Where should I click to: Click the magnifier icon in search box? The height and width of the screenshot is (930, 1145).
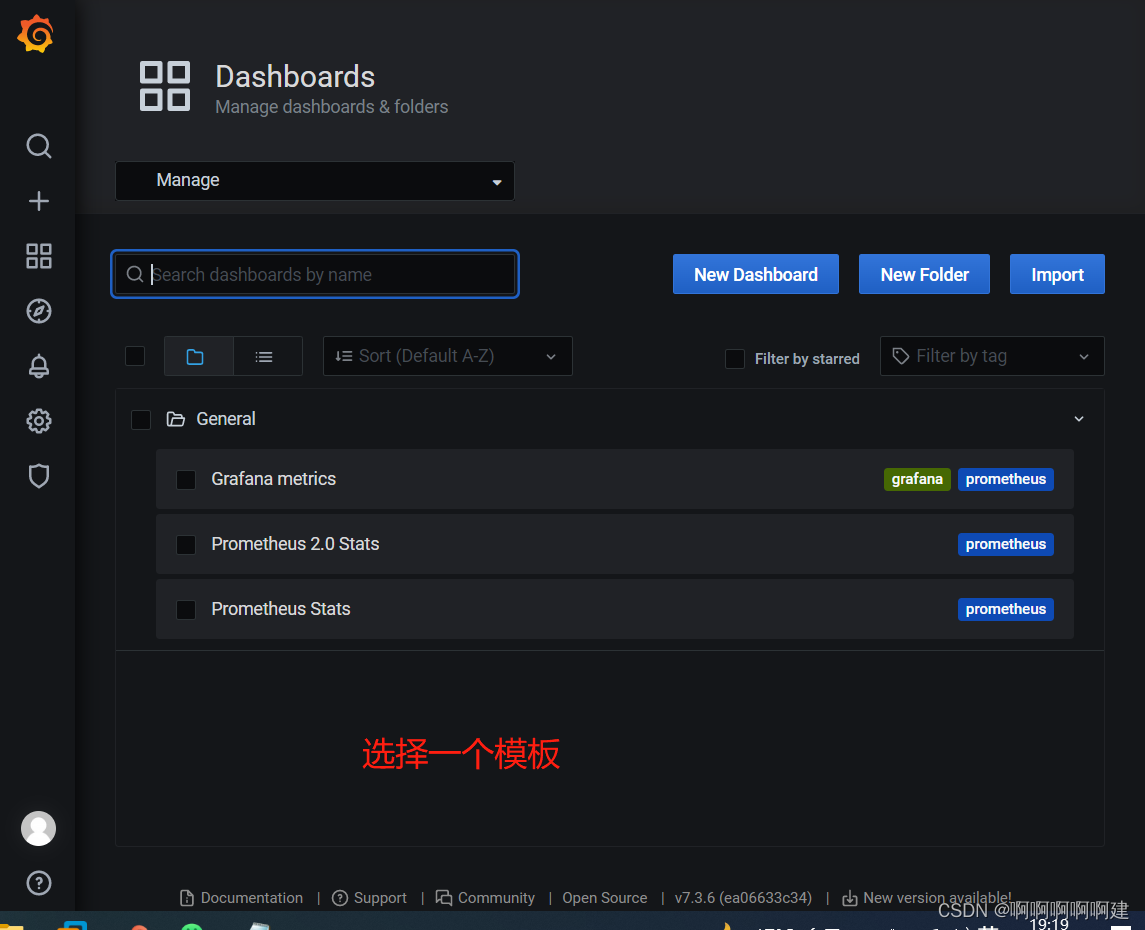(134, 274)
